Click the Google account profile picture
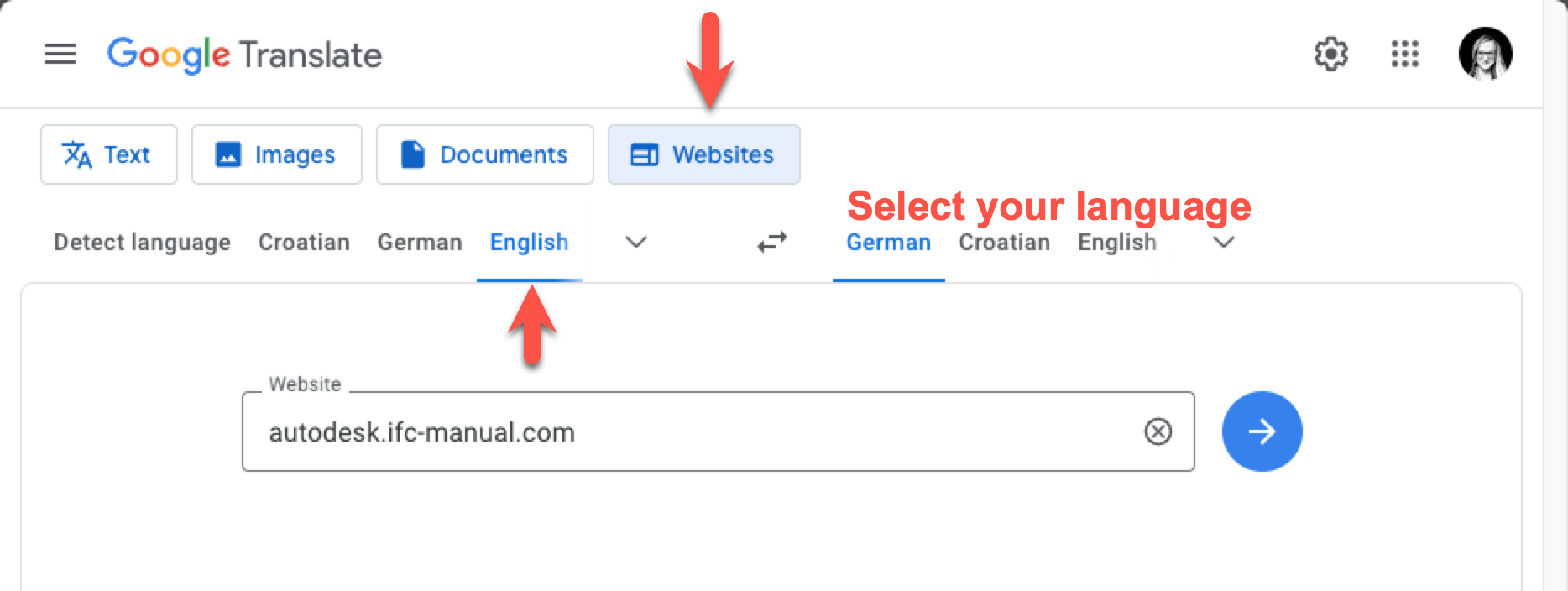The height and width of the screenshot is (591, 1568). pos(1485,55)
